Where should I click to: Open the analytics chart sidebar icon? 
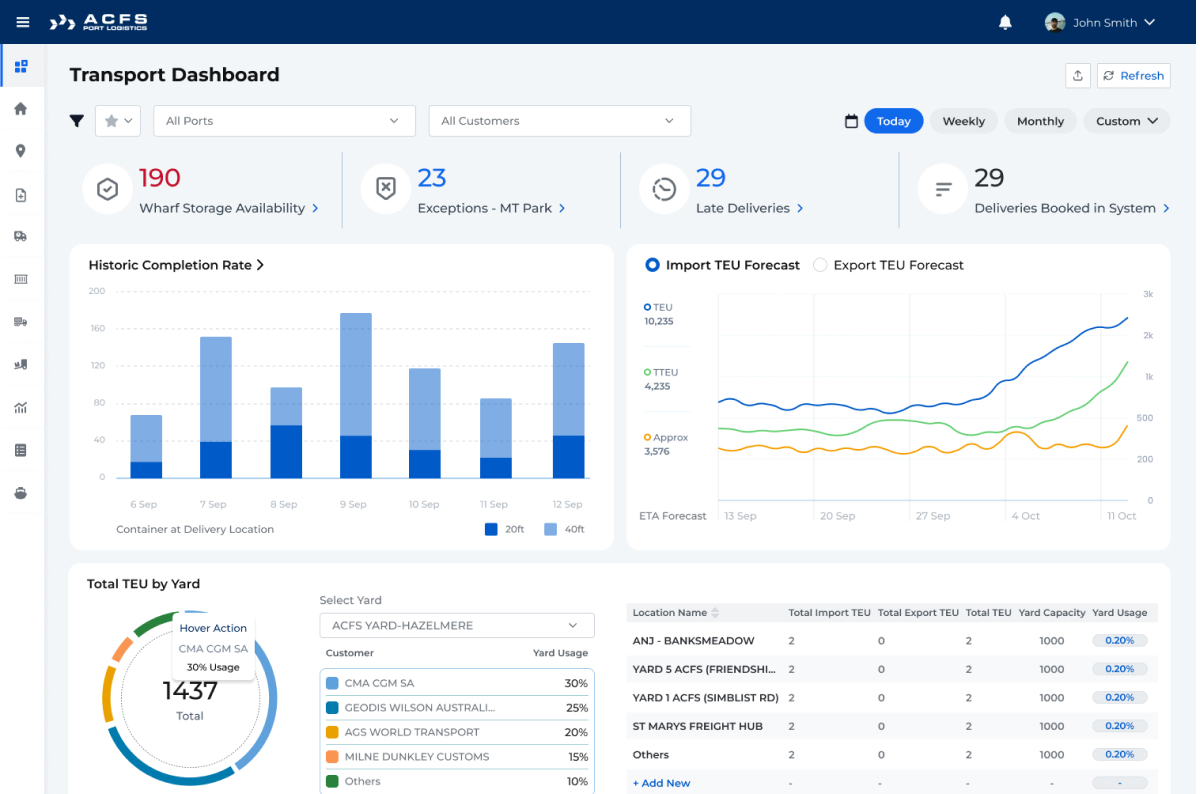pos(20,407)
